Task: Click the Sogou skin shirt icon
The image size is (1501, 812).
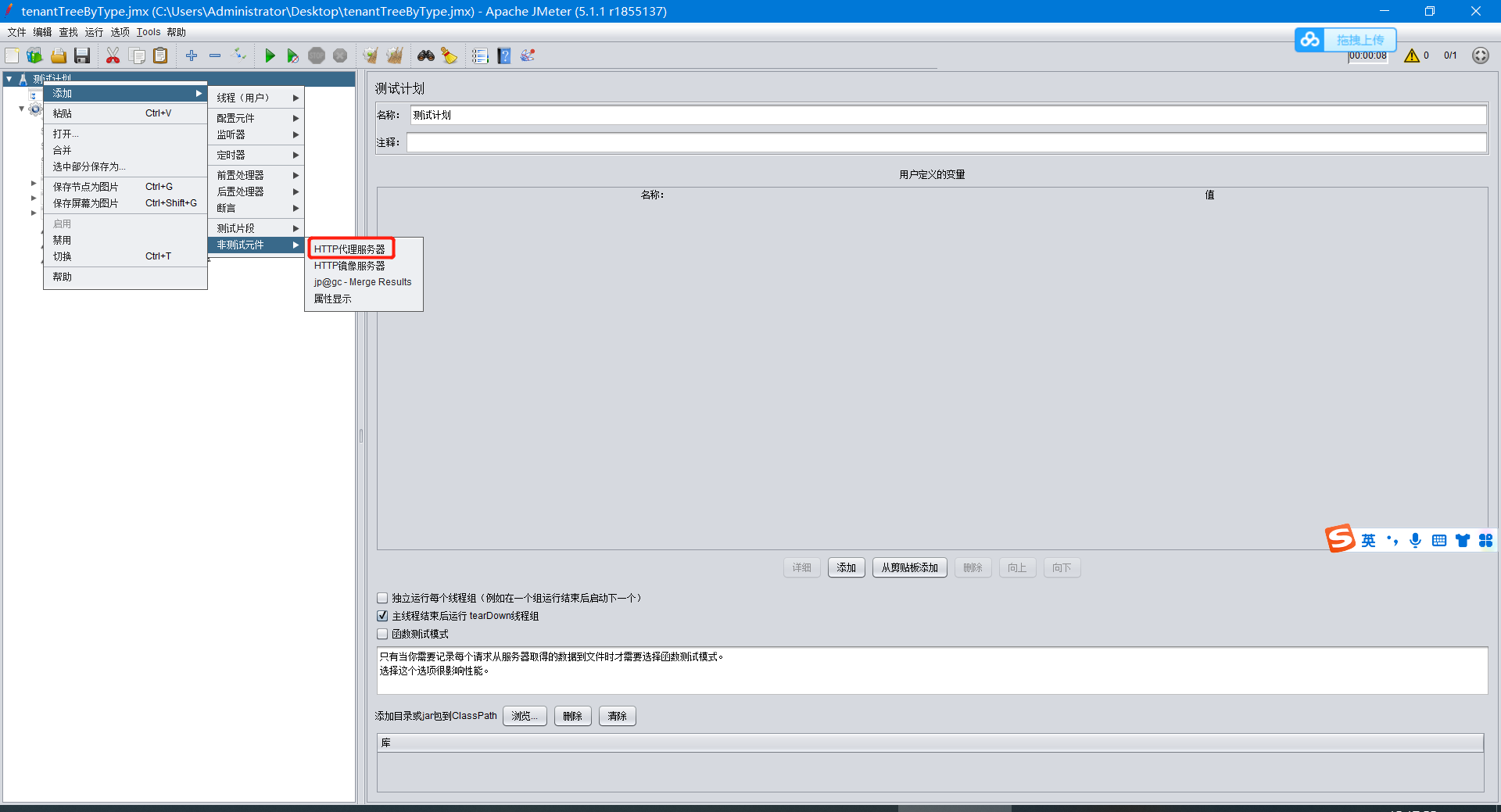Action: pyautogui.click(x=1463, y=540)
